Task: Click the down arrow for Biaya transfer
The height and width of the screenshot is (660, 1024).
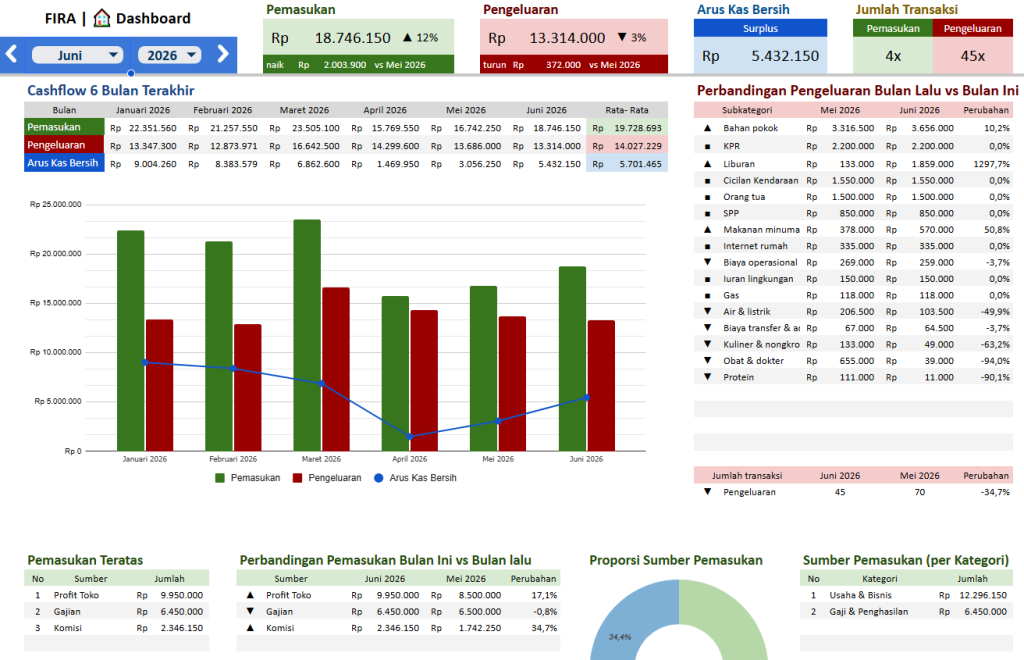Action: (707, 328)
